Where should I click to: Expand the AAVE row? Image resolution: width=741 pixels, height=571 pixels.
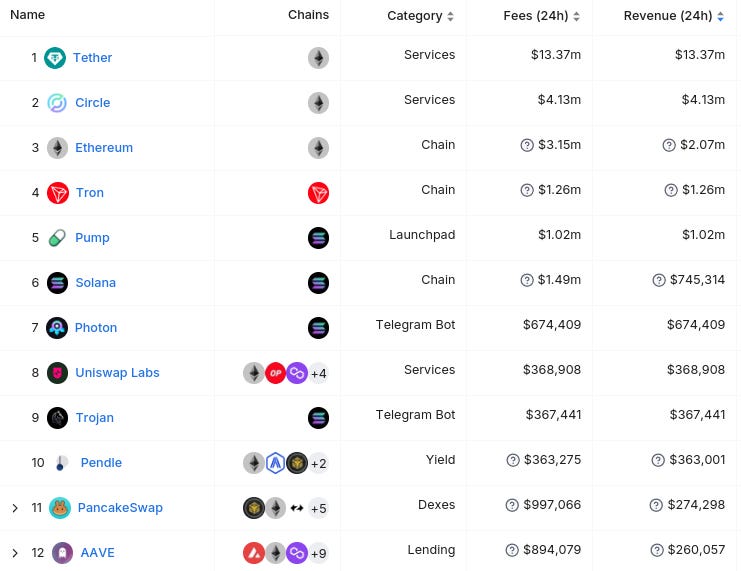click(x=15, y=553)
